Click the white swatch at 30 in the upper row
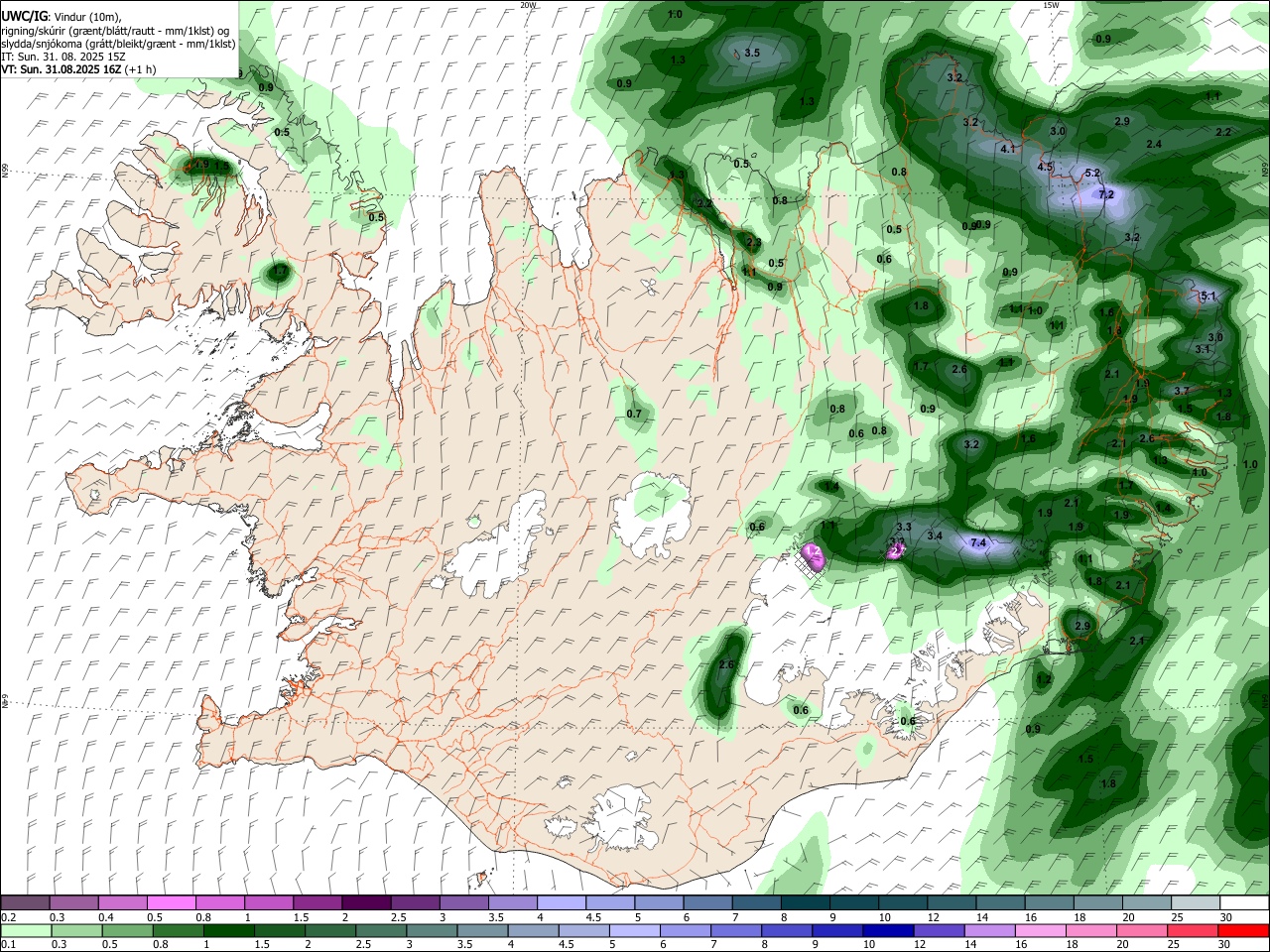1270x952 pixels. tap(1245, 903)
